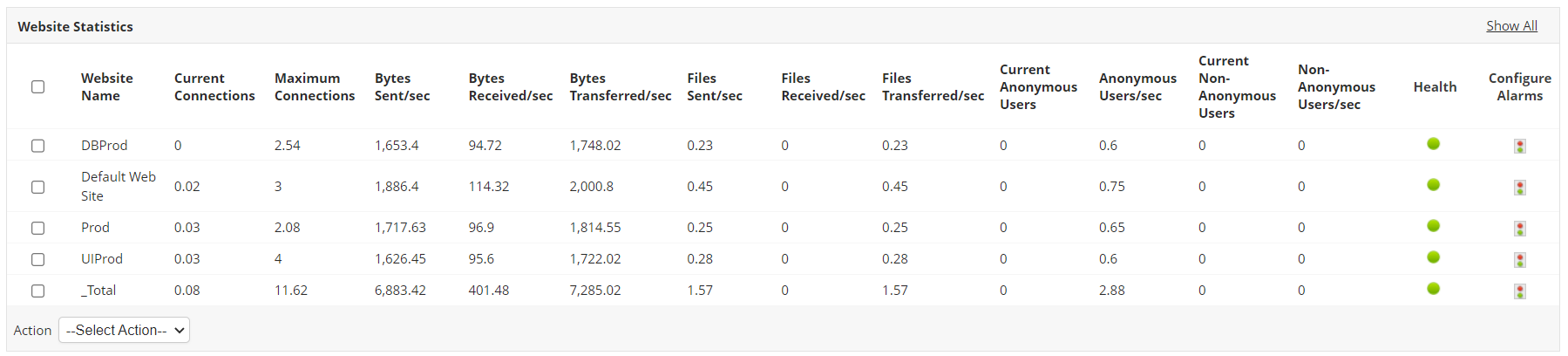Click the UIProd website name
The image size is (1568, 356).
click(x=102, y=259)
